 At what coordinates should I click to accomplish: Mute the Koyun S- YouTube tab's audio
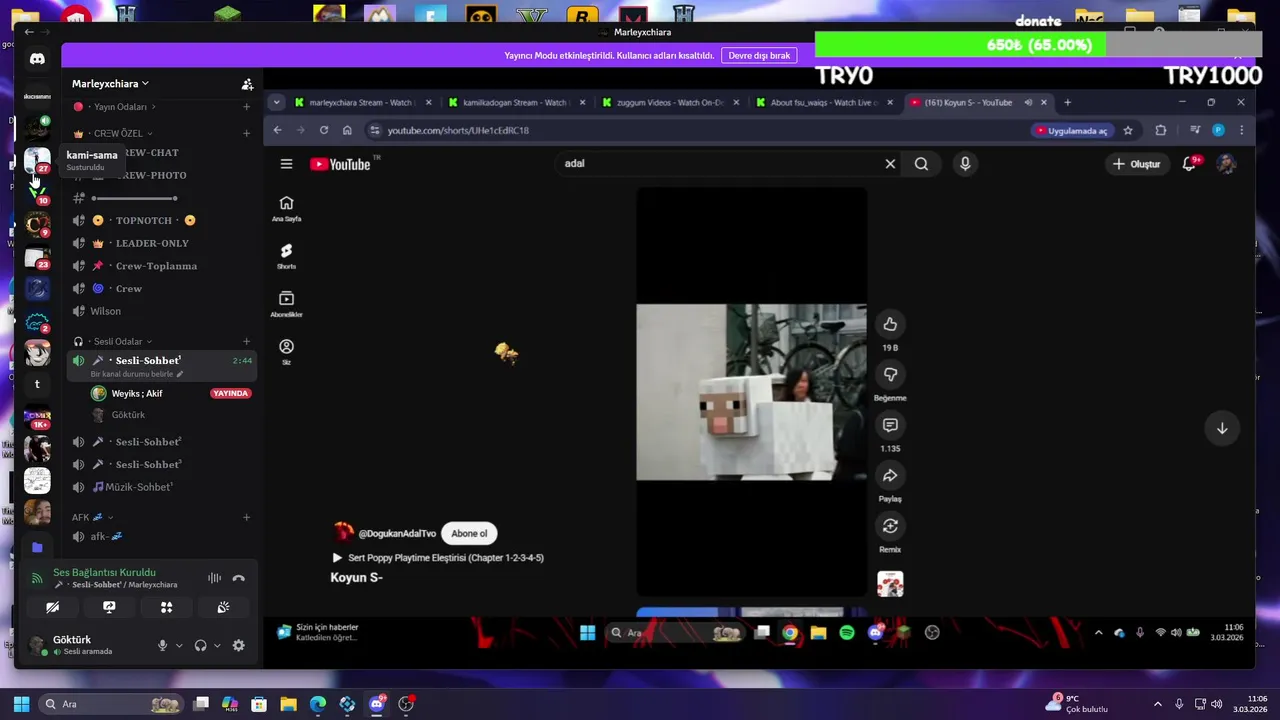[x=1028, y=102]
